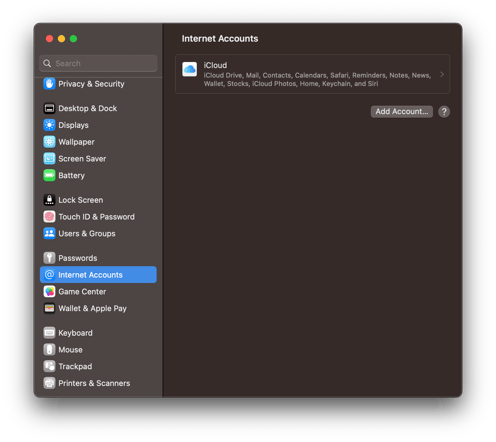Screen dimensions: 496x442
Task: Select Desktop & Dock in sidebar
Action: click(88, 108)
